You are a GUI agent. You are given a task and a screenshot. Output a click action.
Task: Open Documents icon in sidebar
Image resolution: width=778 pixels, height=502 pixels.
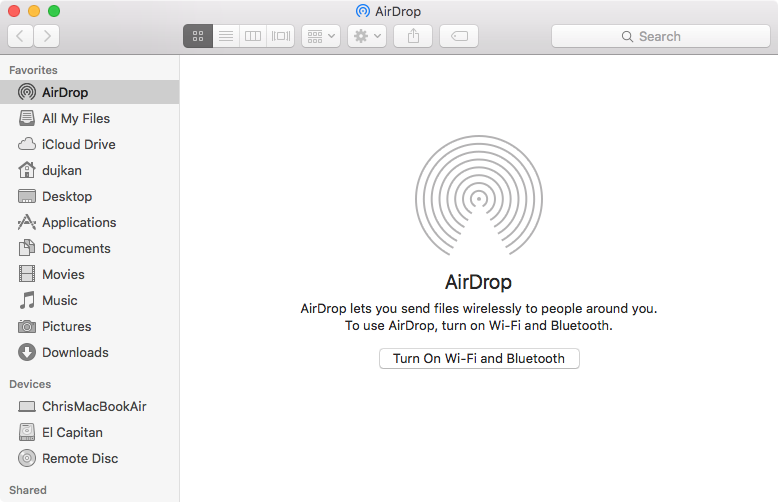coord(27,248)
